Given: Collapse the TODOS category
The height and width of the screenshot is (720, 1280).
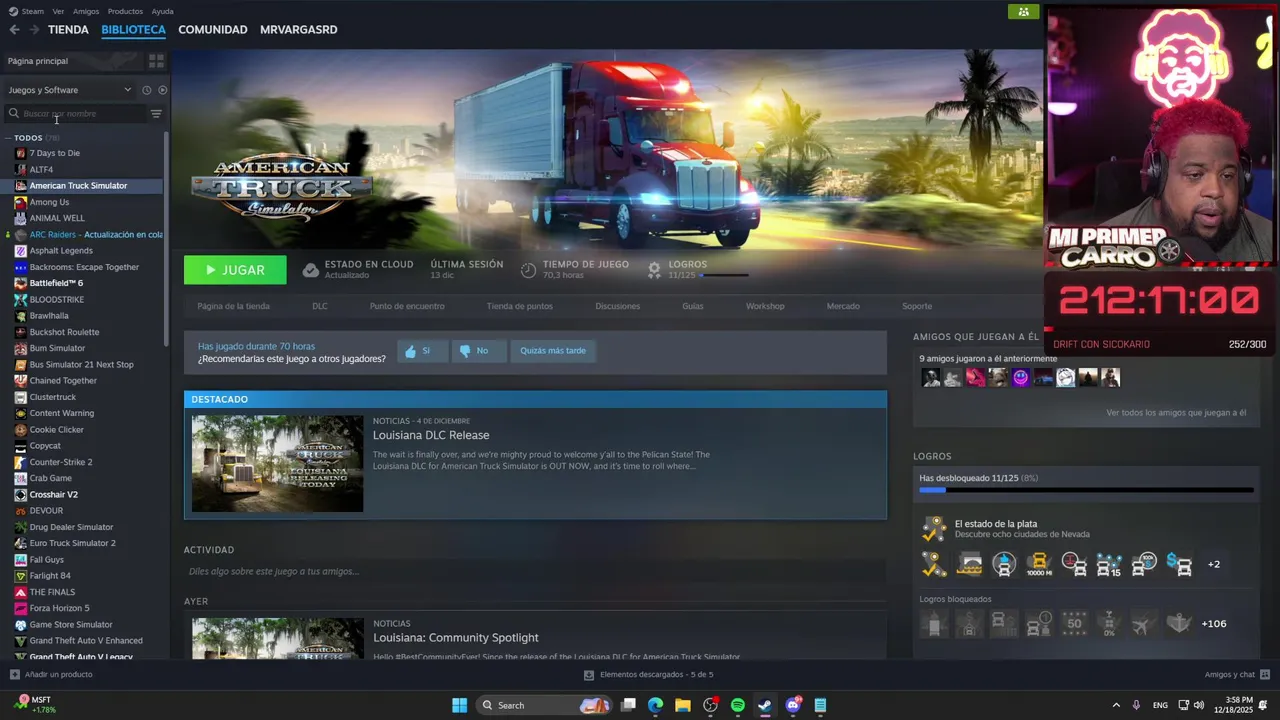Looking at the screenshot, I should pos(7,138).
